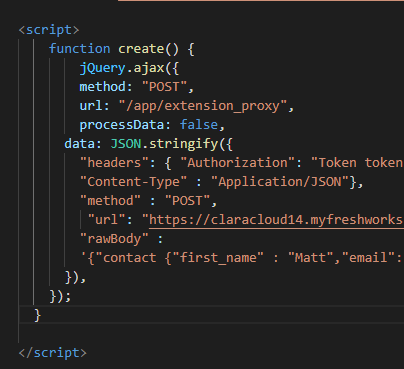Click 'ajax' method call
The width and height of the screenshot is (404, 369).
click(x=149, y=68)
